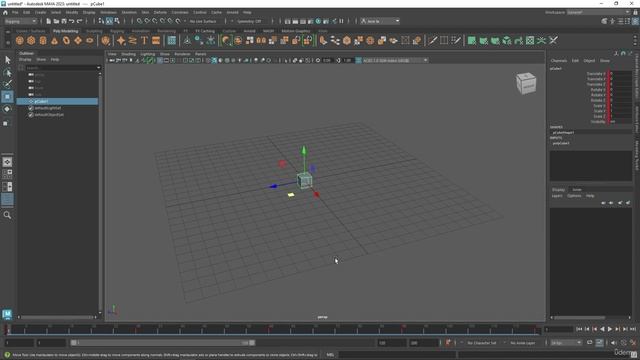
Task: Open the Rigging menu set dropdown
Action: pos(20,21)
